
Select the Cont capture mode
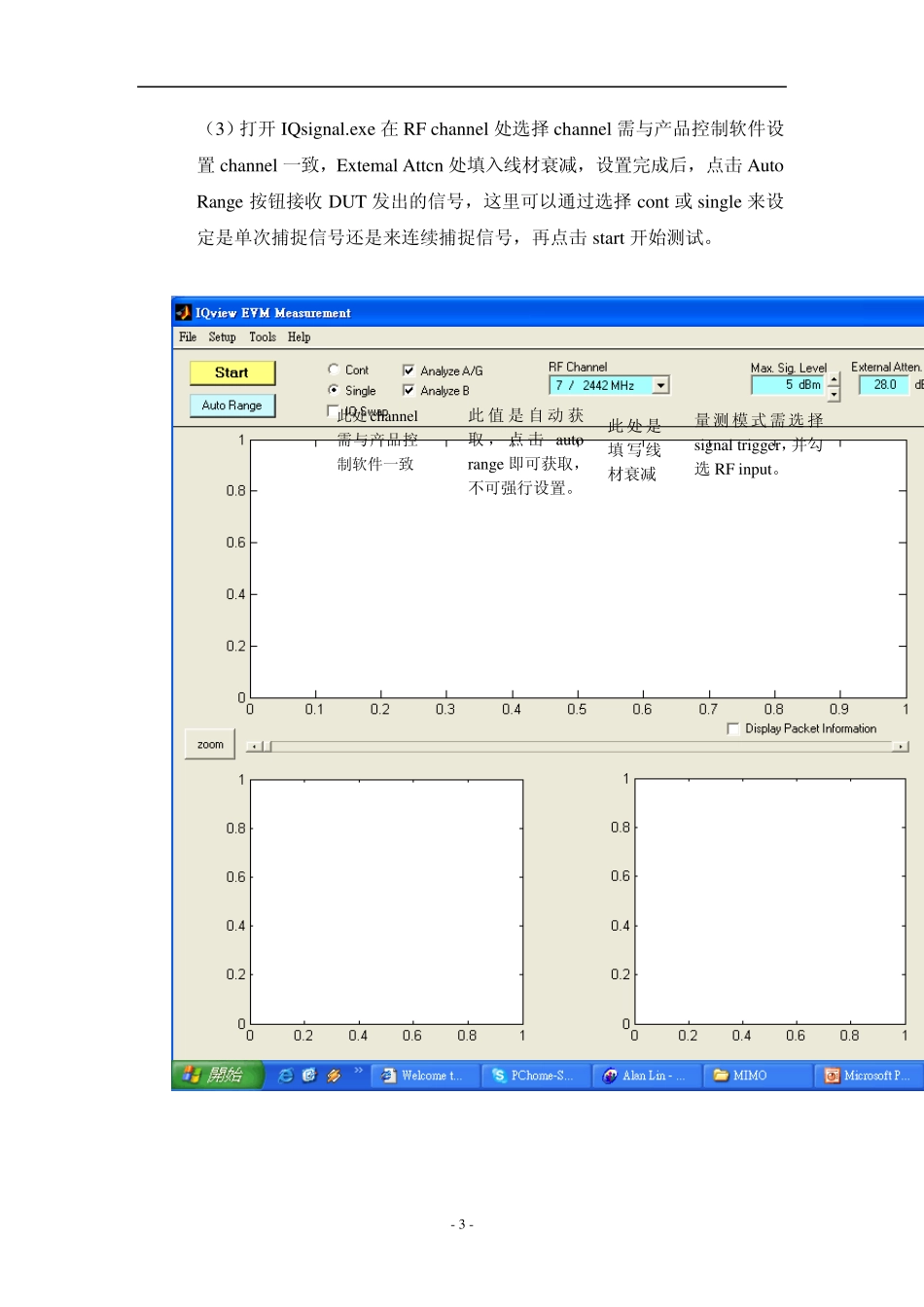pyautogui.click(x=334, y=370)
